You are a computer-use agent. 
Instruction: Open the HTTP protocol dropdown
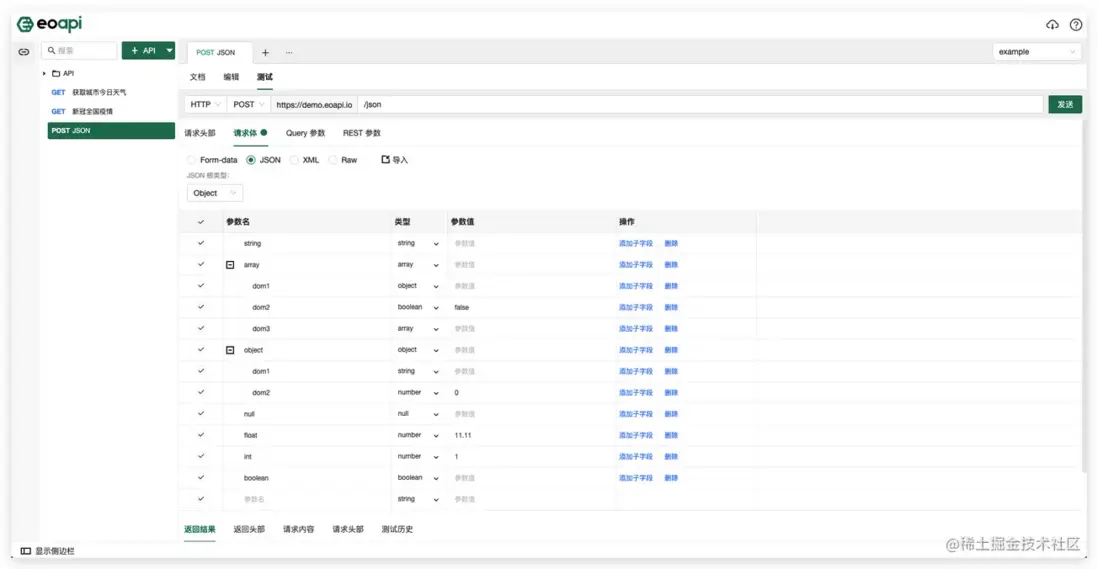pos(205,104)
